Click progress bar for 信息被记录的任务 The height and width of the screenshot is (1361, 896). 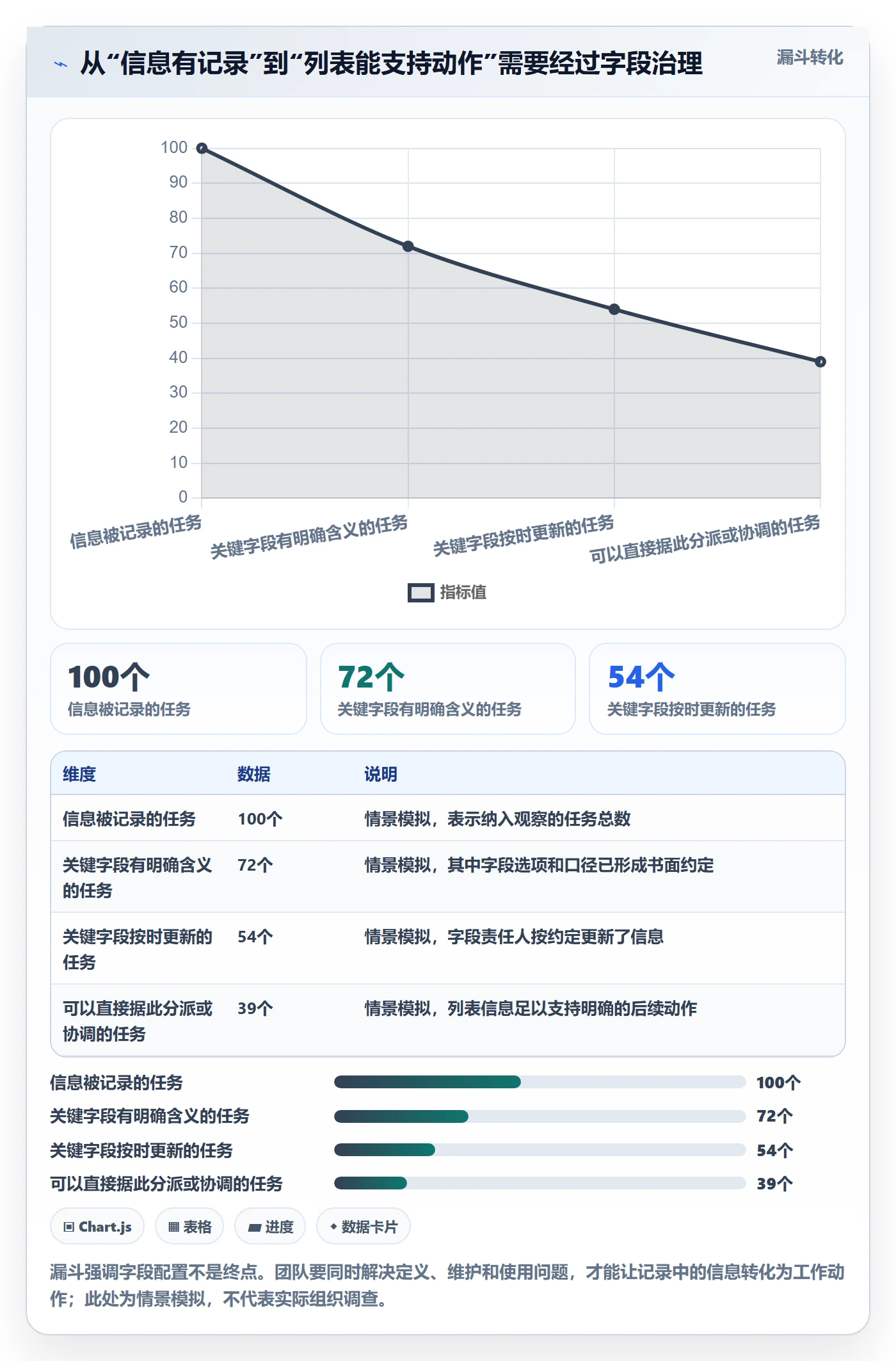click(540, 1082)
